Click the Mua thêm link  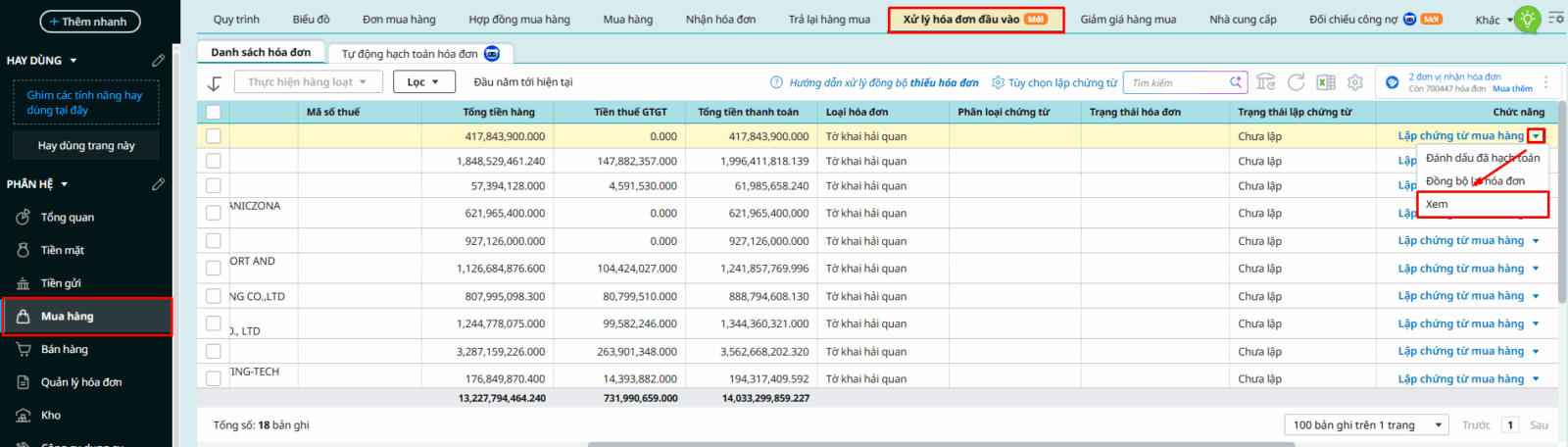[x=1512, y=89]
